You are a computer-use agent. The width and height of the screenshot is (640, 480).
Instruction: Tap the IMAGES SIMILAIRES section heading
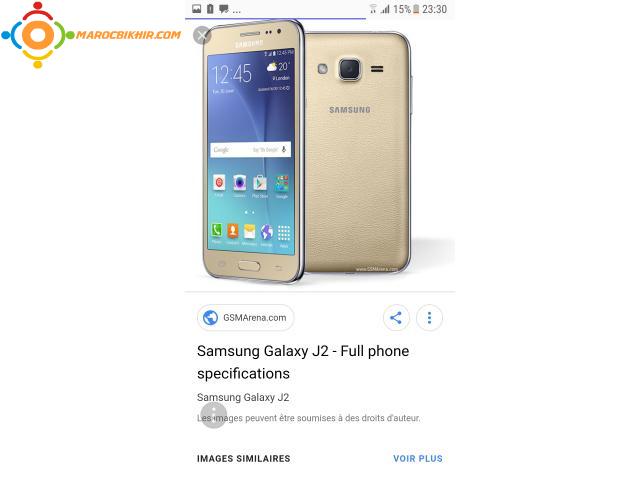[244, 458]
